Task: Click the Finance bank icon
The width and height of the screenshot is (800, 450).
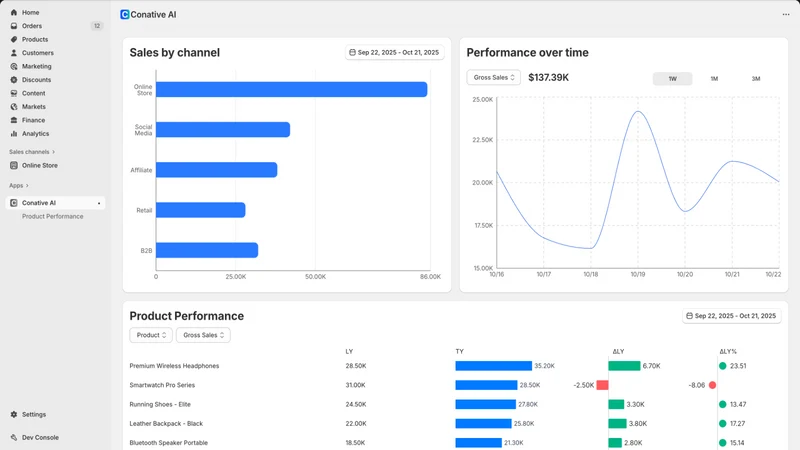Action: tap(14, 120)
